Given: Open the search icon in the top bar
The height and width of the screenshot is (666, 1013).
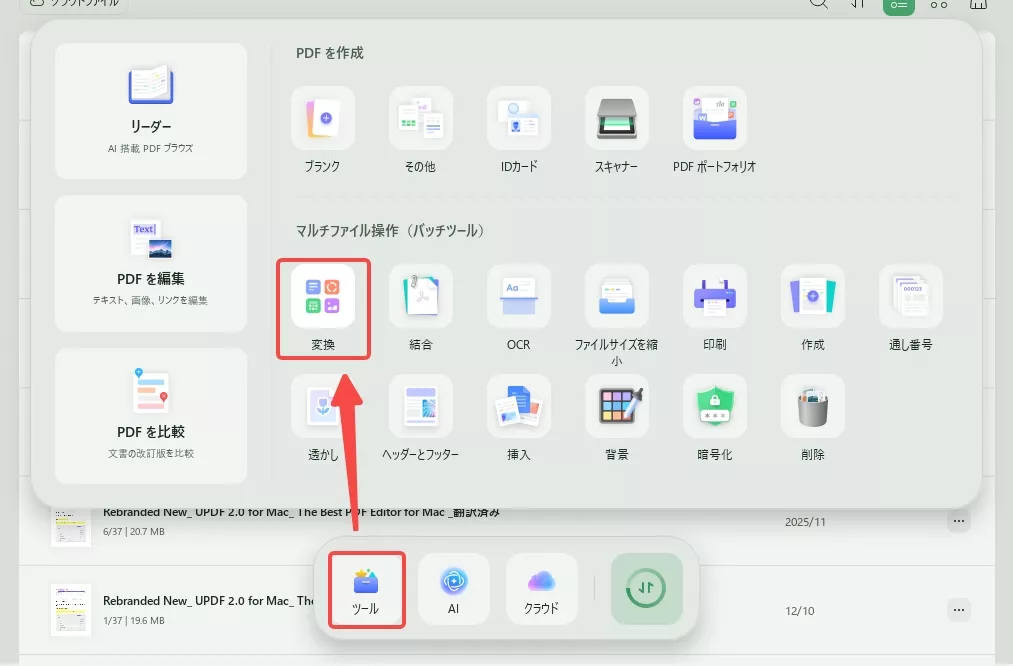Looking at the screenshot, I should click(x=819, y=6).
